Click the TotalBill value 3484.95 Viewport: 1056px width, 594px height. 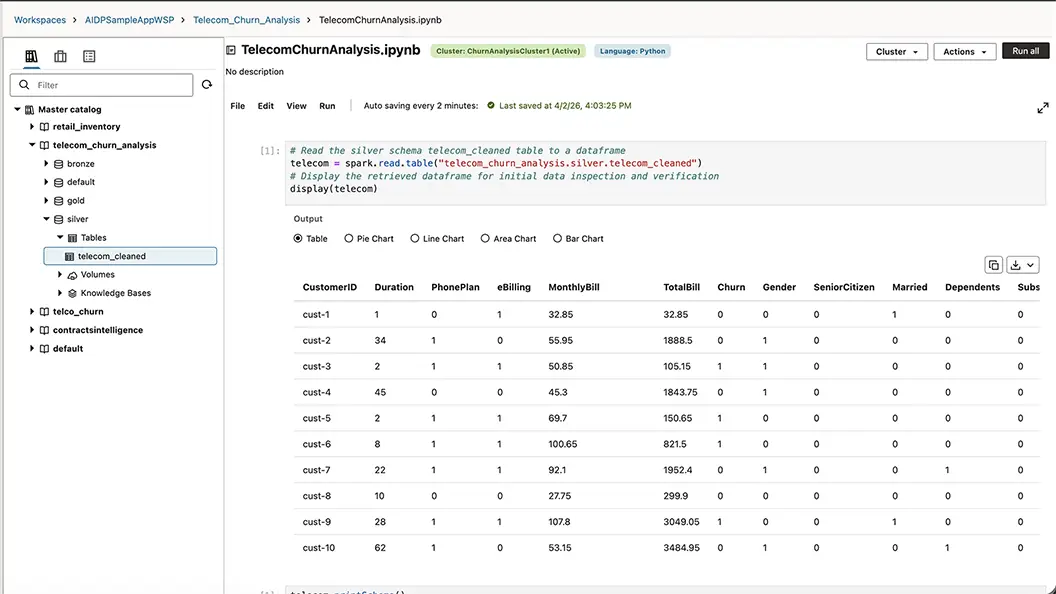(682, 548)
